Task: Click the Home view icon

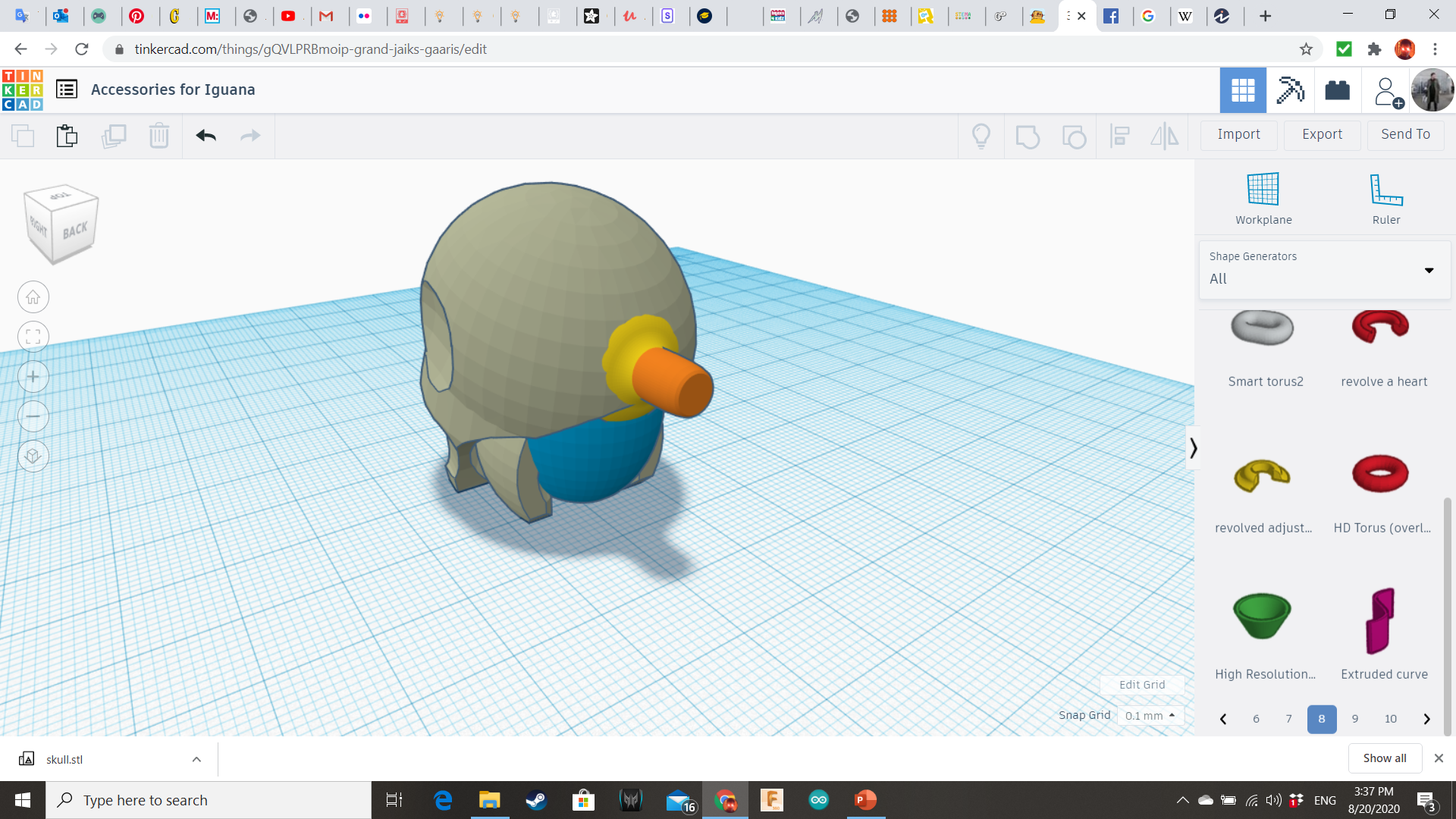Action: (33, 297)
